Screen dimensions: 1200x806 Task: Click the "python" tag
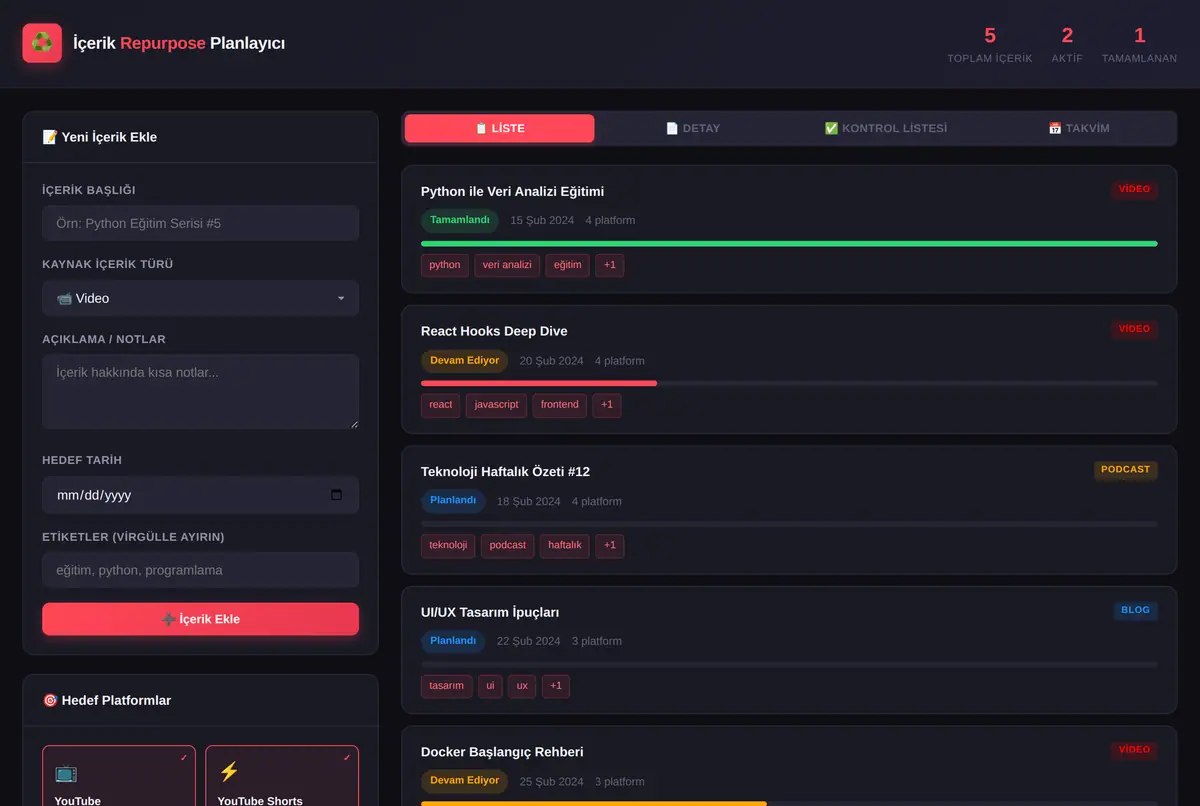[x=445, y=265]
